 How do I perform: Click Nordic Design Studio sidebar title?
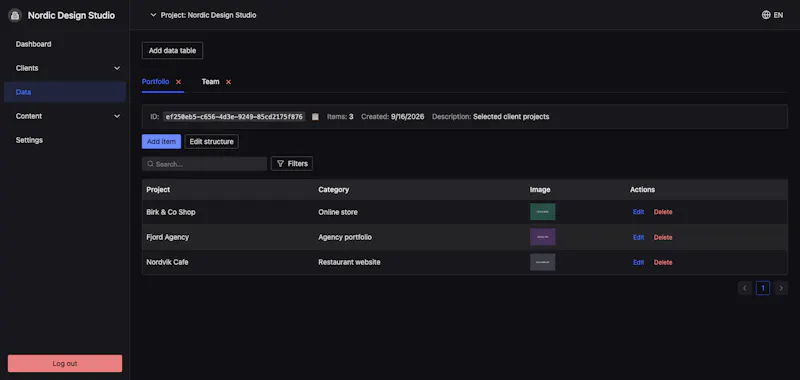(71, 16)
